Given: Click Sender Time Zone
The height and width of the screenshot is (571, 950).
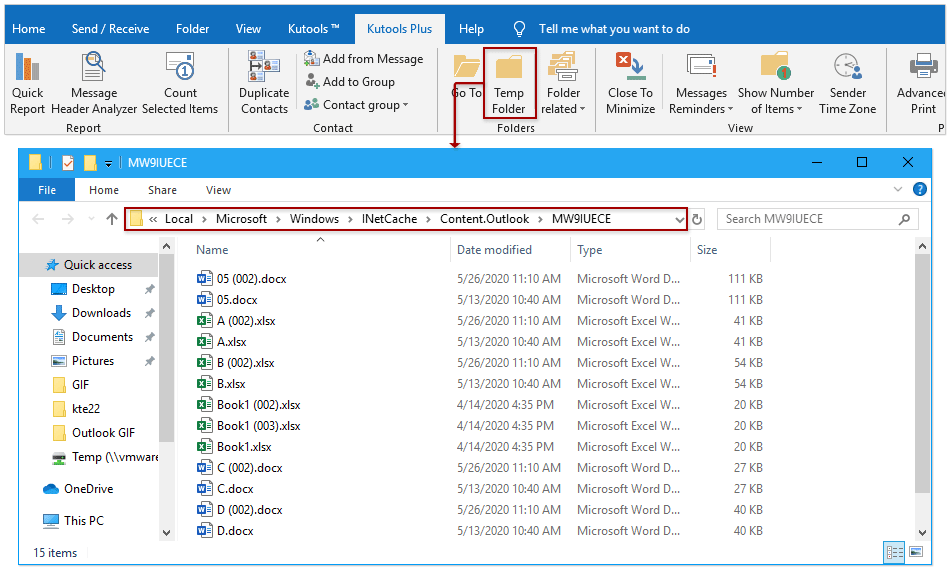Looking at the screenshot, I should point(848,84).
